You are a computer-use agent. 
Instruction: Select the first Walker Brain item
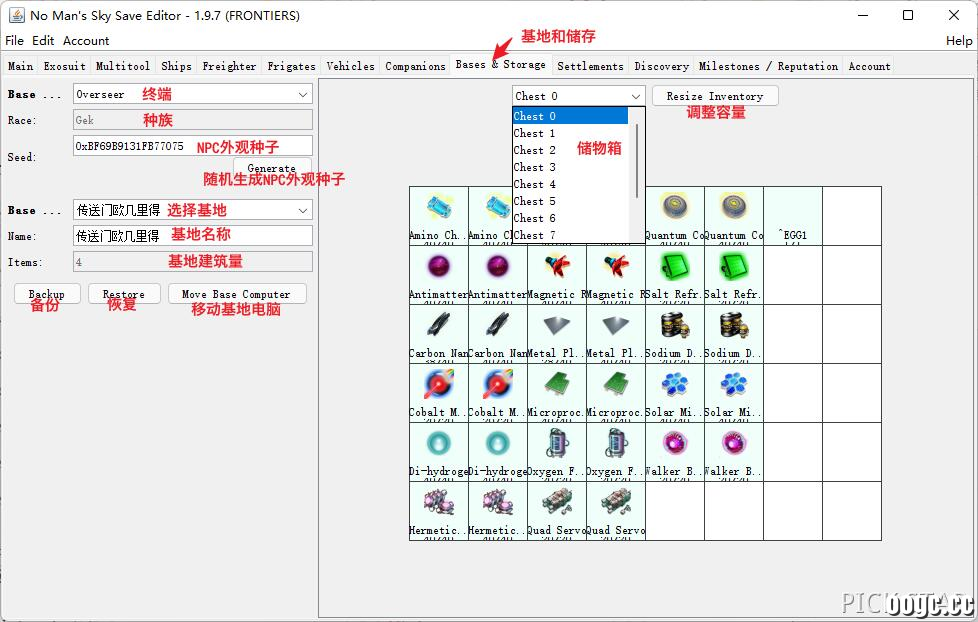point(674,452)
